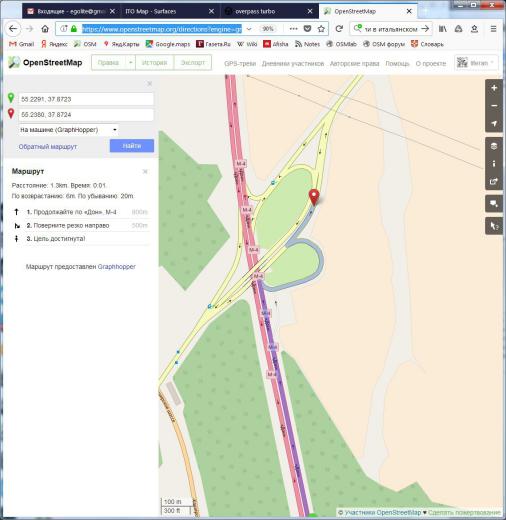506x520 pixels.
Task: Expand the Правка edit options arrow
Action: pos(130,63)
